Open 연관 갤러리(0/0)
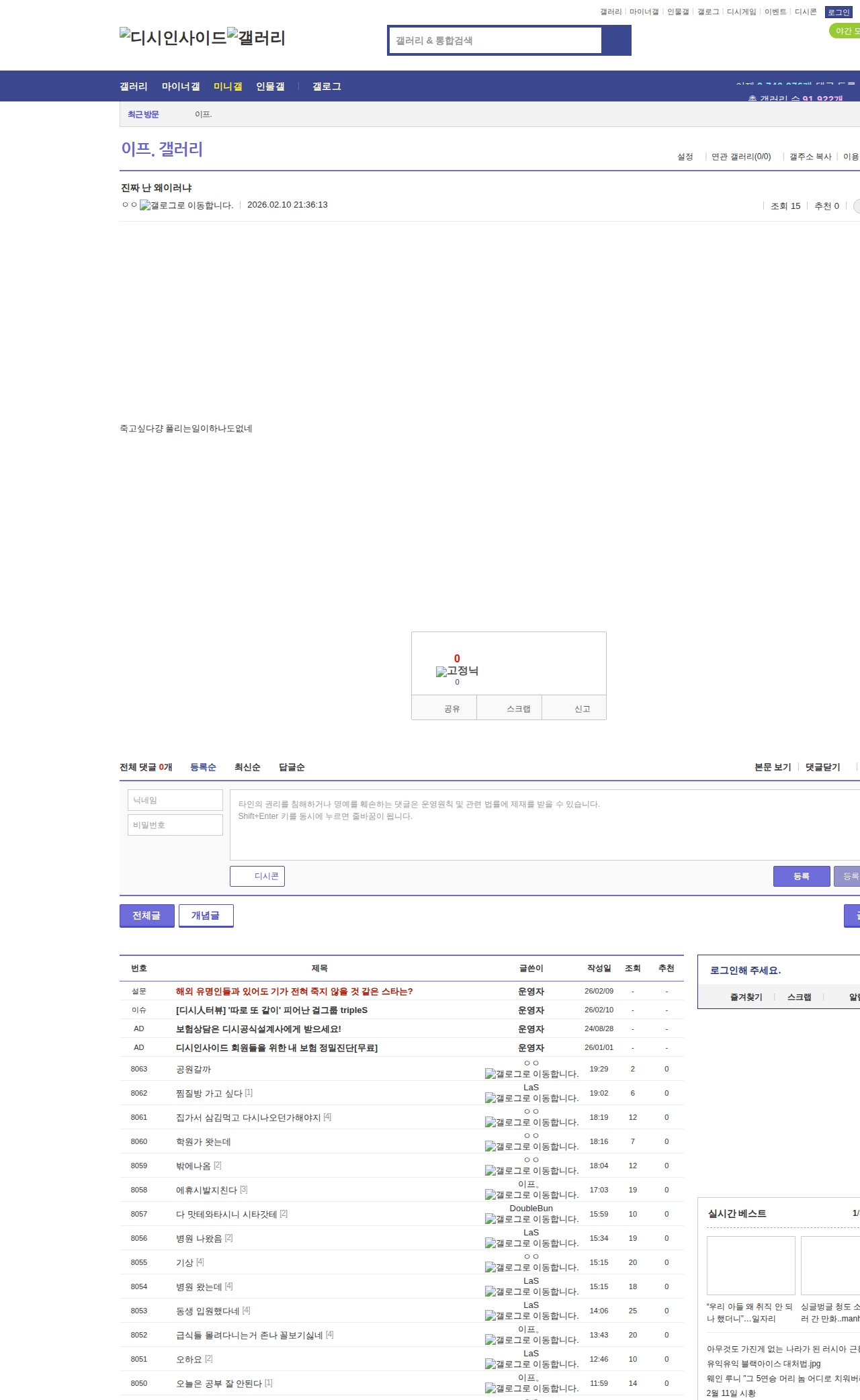 coord(741,157)
